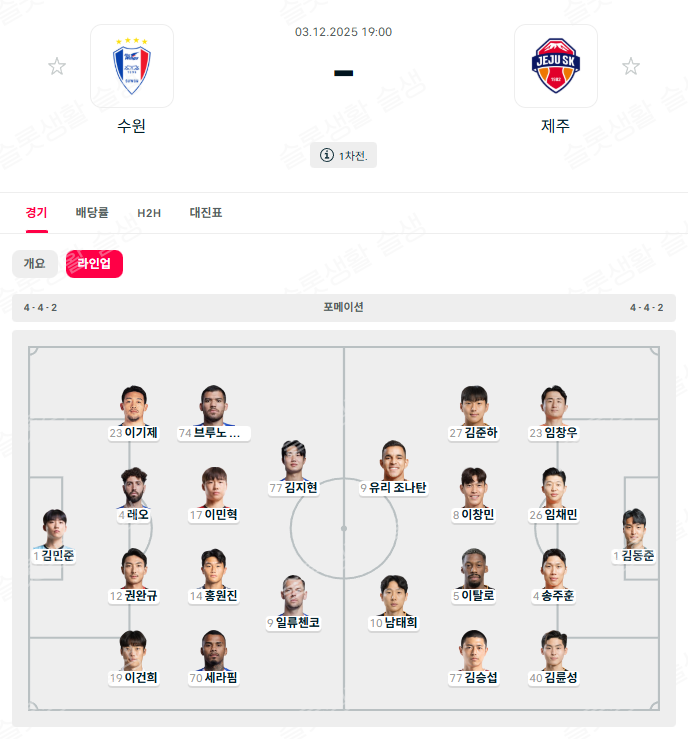Open the 수원 team crest logo

tap(132, 66)
